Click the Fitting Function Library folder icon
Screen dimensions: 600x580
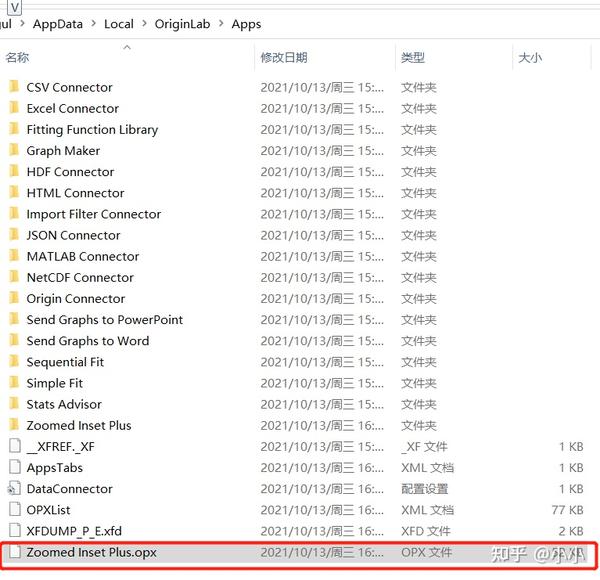point(14,129)
